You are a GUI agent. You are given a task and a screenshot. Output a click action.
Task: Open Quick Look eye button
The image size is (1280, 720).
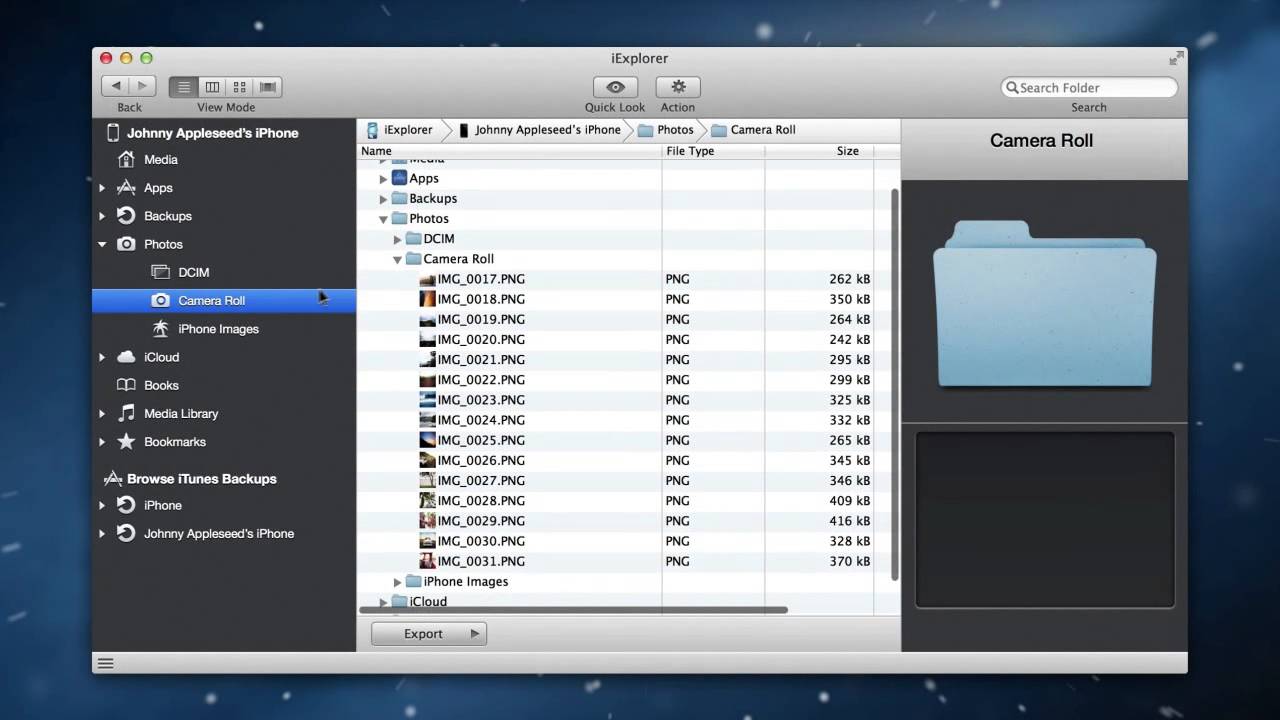pyautogui.click(x=615, y=87)
